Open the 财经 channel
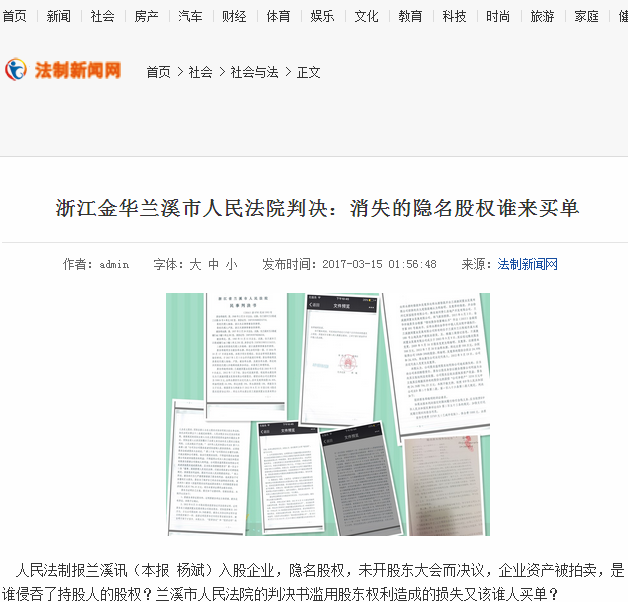Image resolution: width=628 pixels, height=602 pixels. (x=234, y=16)
